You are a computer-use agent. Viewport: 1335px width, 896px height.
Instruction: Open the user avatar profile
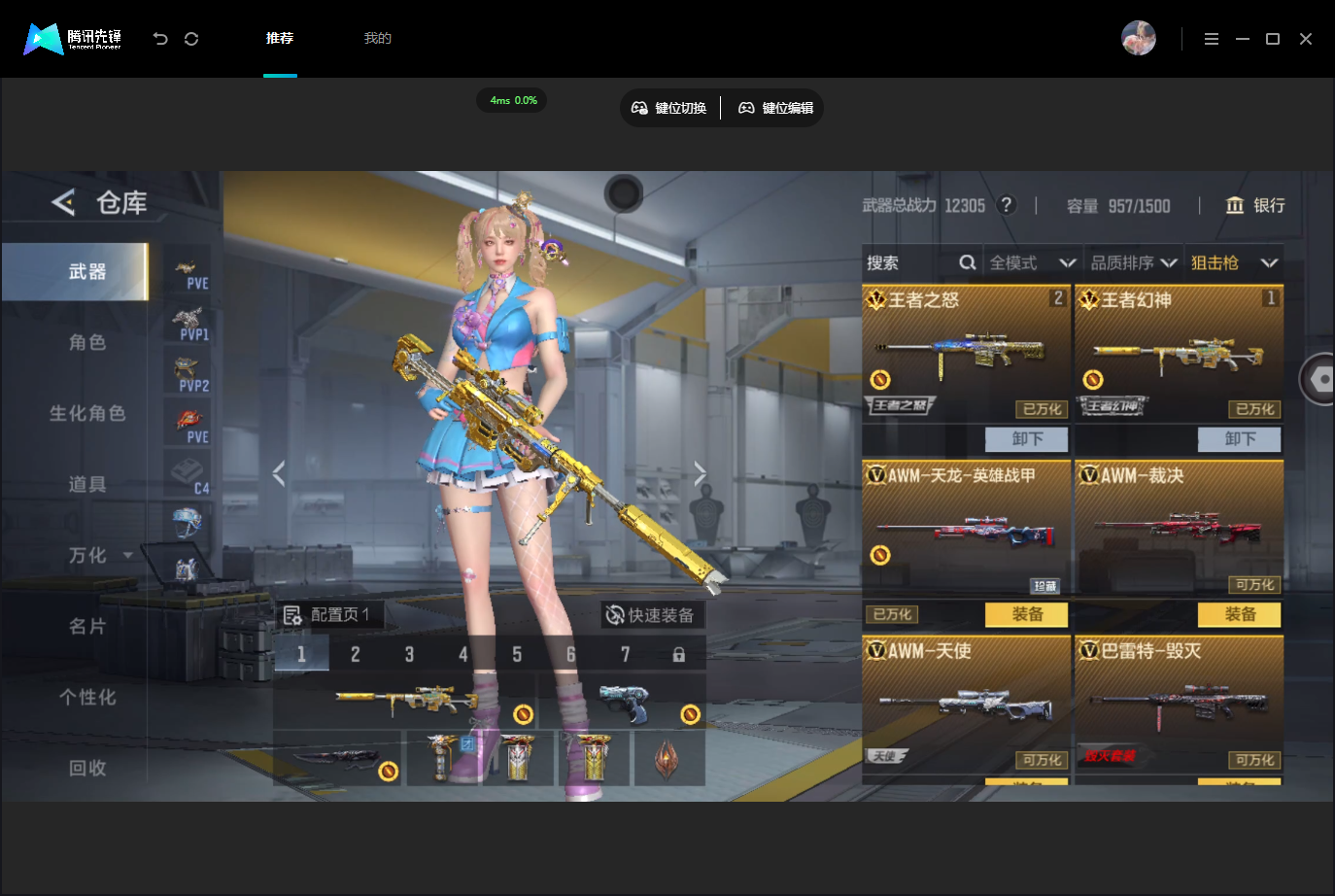[1139, 38]
